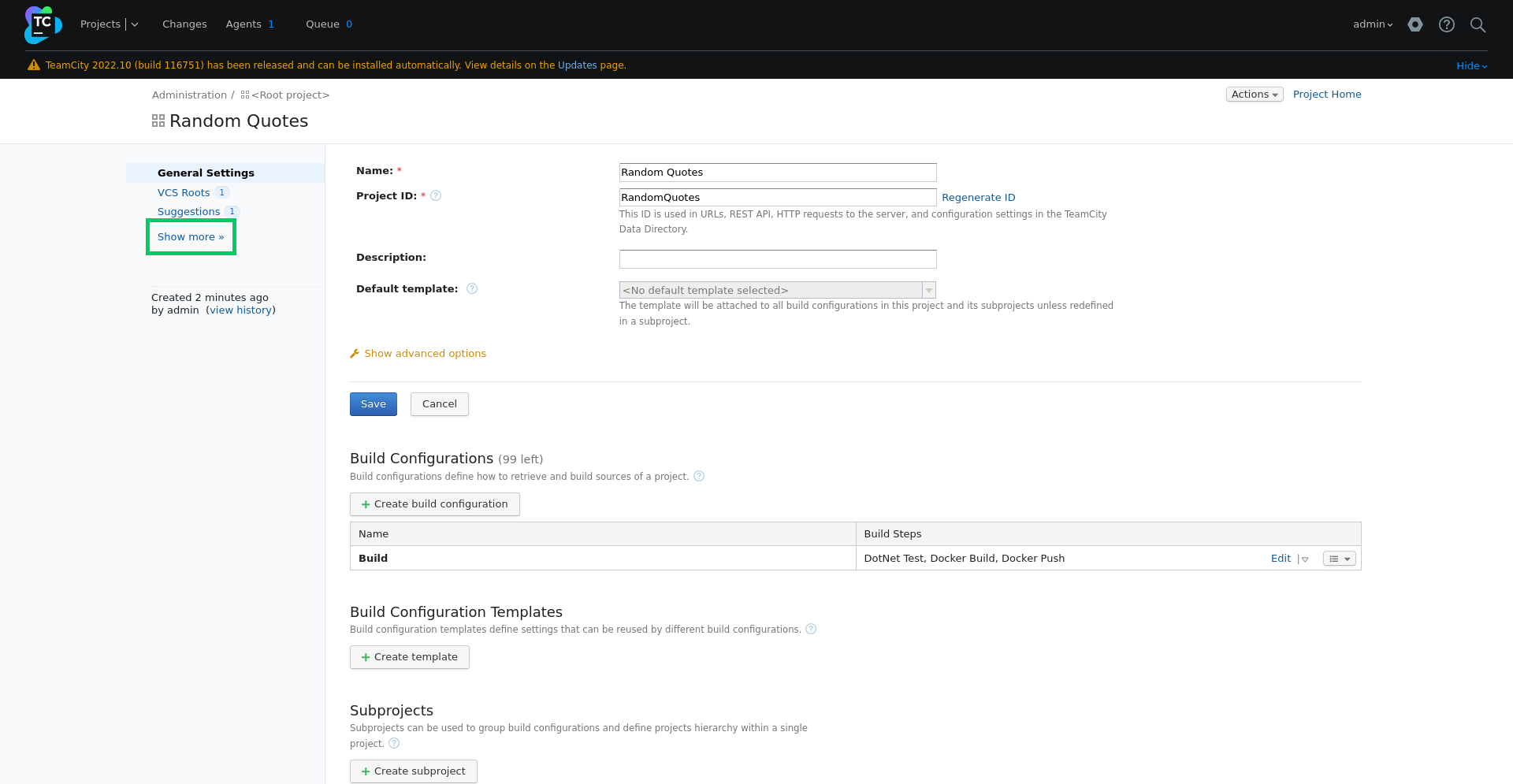Click the help icon after Build Configurations description
This screenshot has width=1513, height=784.
click(x=699, y=477)
